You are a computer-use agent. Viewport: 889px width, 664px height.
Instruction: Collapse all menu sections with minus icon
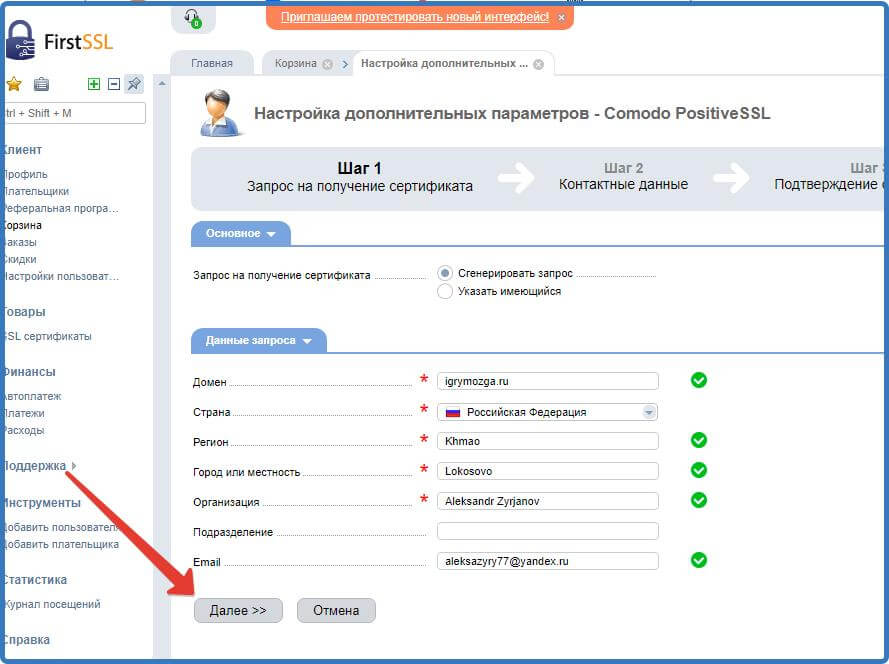[x=114, y=84]
